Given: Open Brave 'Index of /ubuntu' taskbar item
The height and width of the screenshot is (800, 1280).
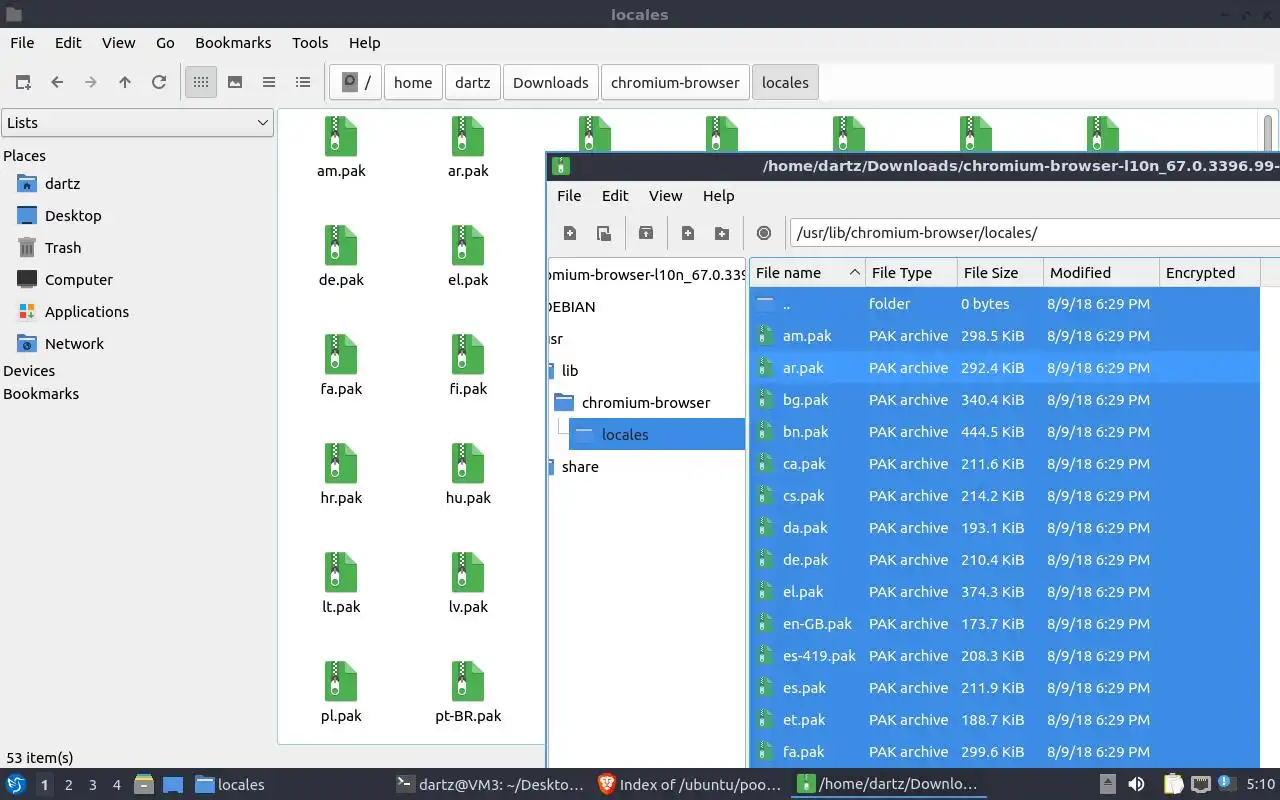Looking at the screenshot, I should (x=690, y=785).
